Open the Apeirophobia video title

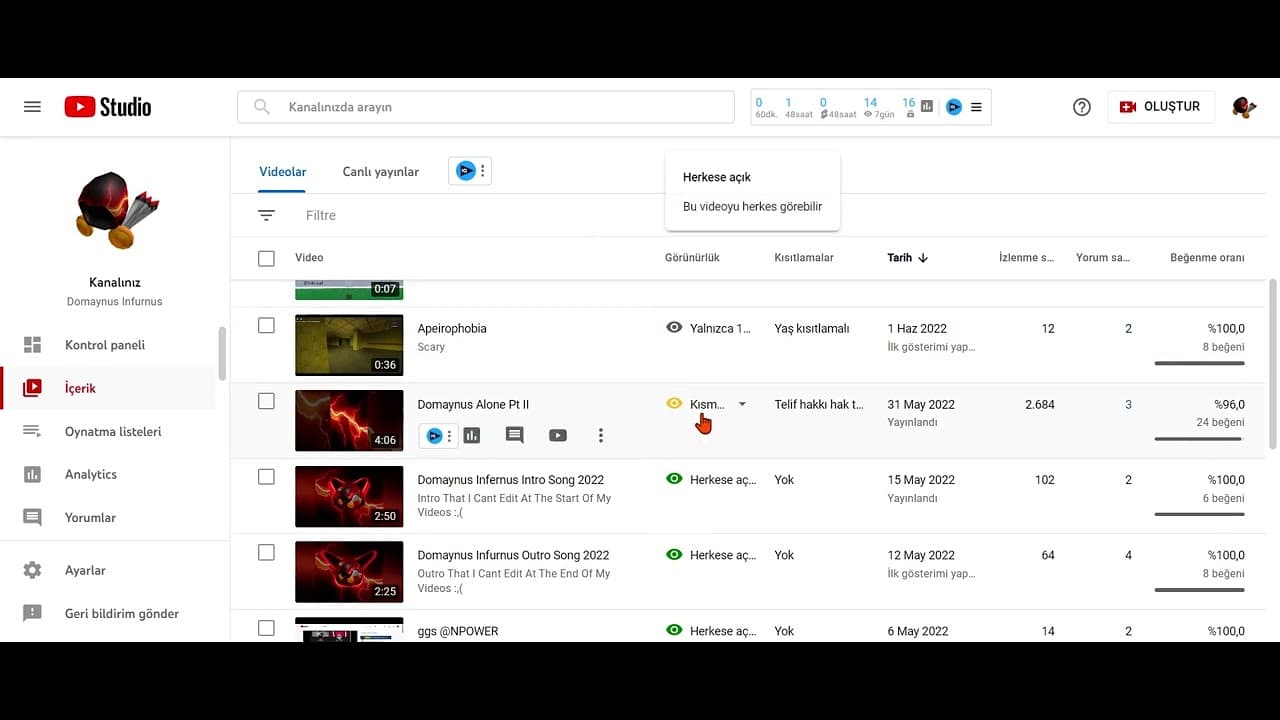452,329
